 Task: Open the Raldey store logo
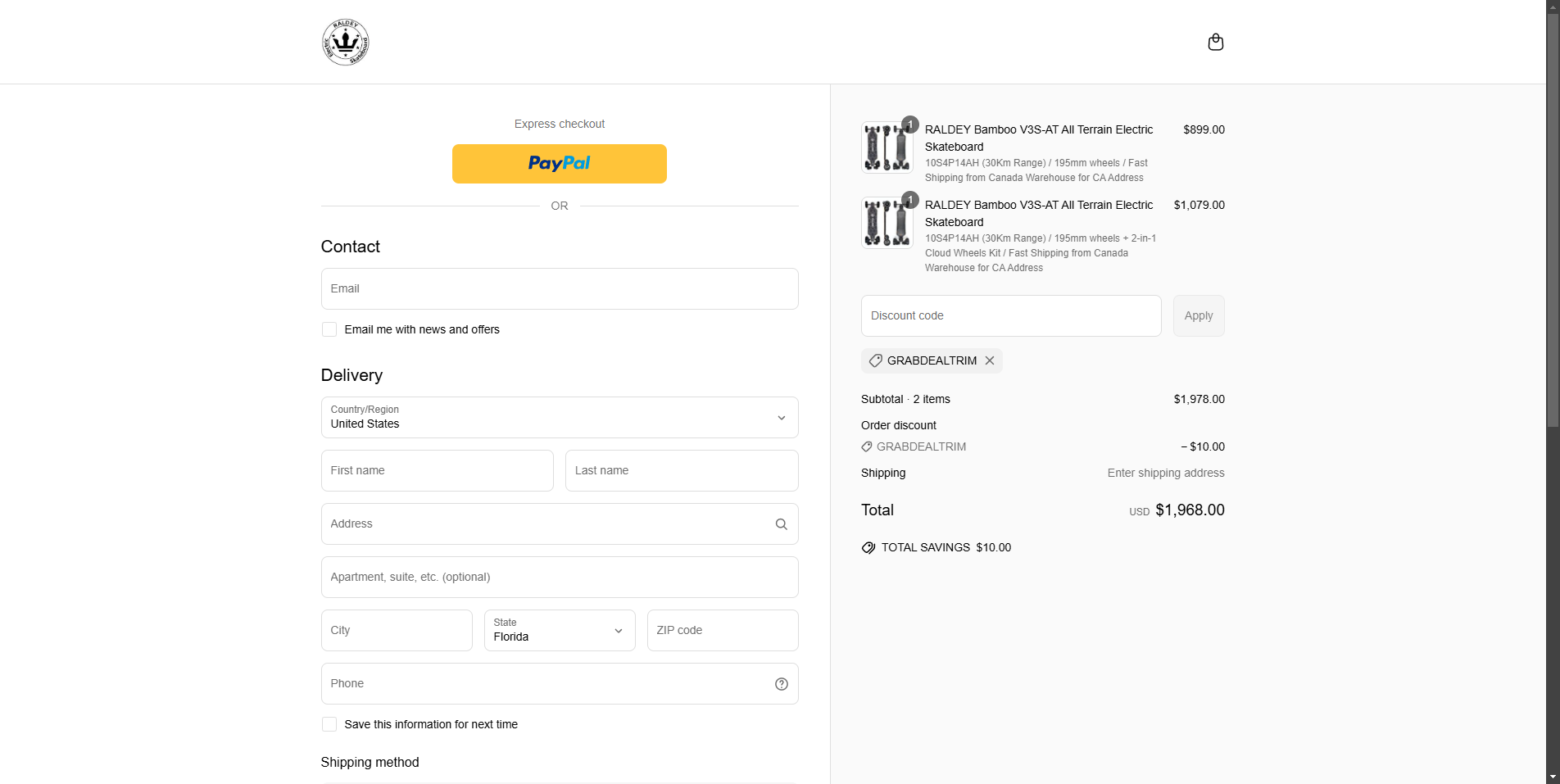tap(345, 42)
